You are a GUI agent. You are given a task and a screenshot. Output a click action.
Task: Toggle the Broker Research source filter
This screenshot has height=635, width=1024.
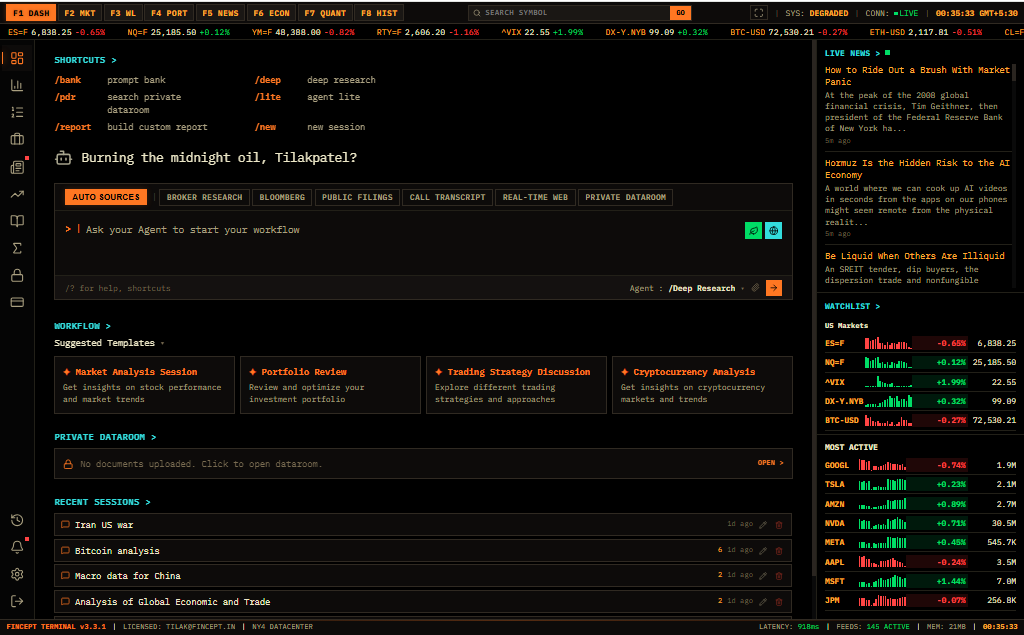(204, 197)
